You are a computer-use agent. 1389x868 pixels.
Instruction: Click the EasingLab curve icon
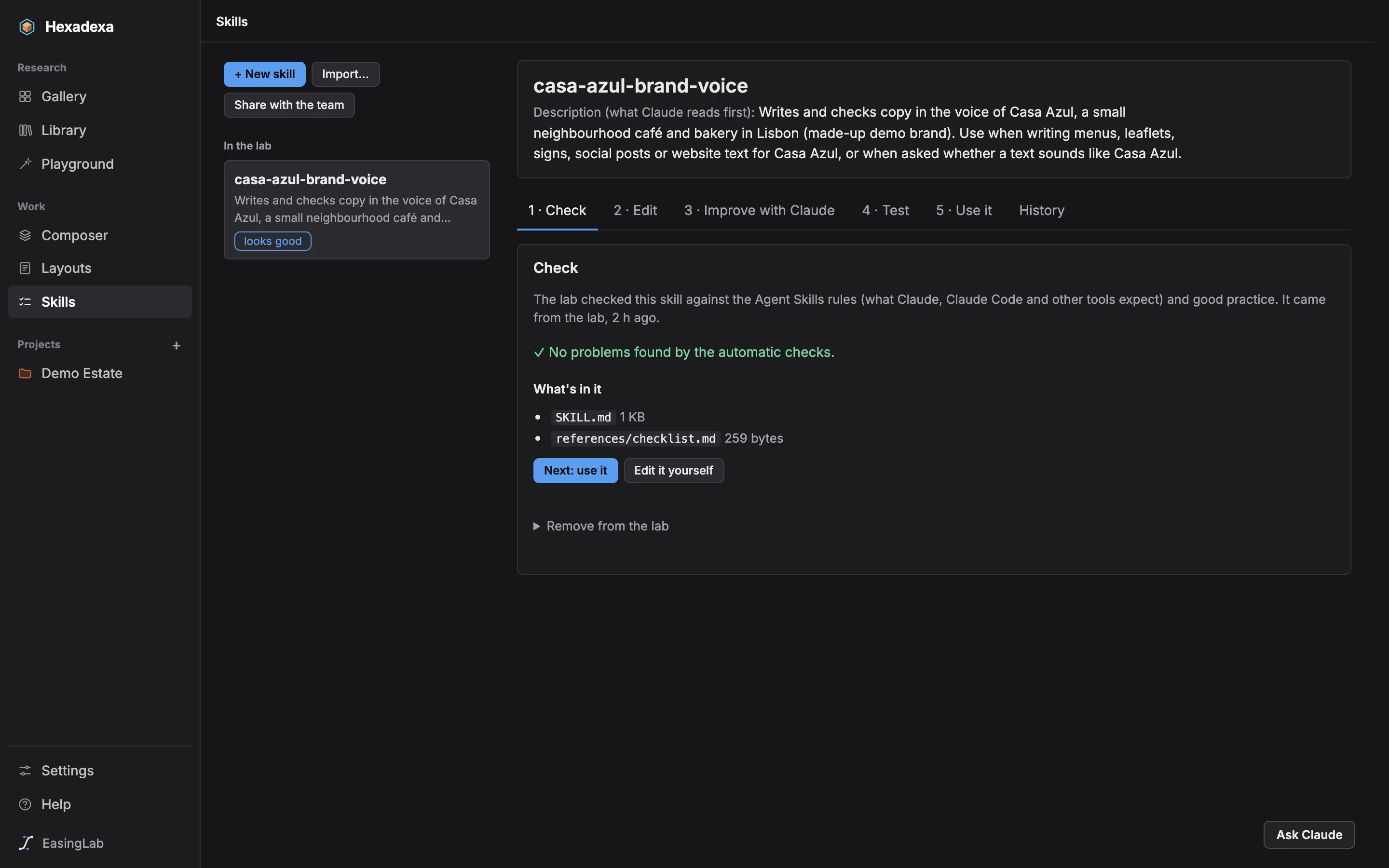26,843
